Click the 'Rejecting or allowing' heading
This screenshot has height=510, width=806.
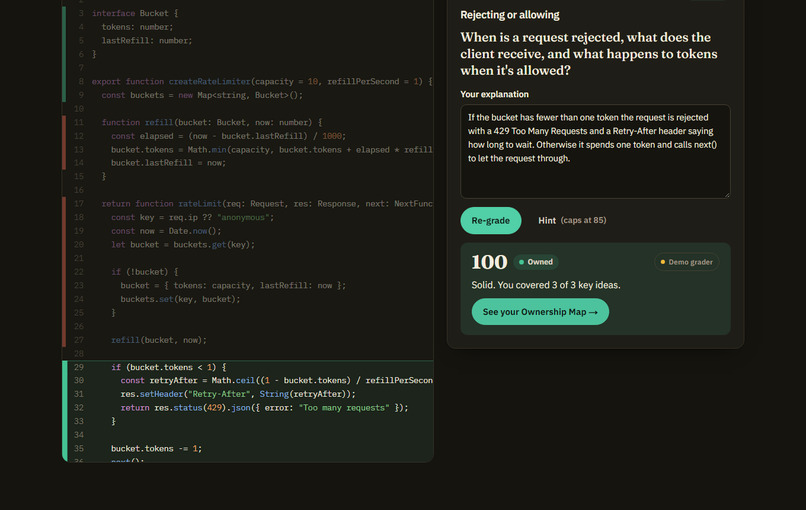pyautogui.click(x=510, y=15)
